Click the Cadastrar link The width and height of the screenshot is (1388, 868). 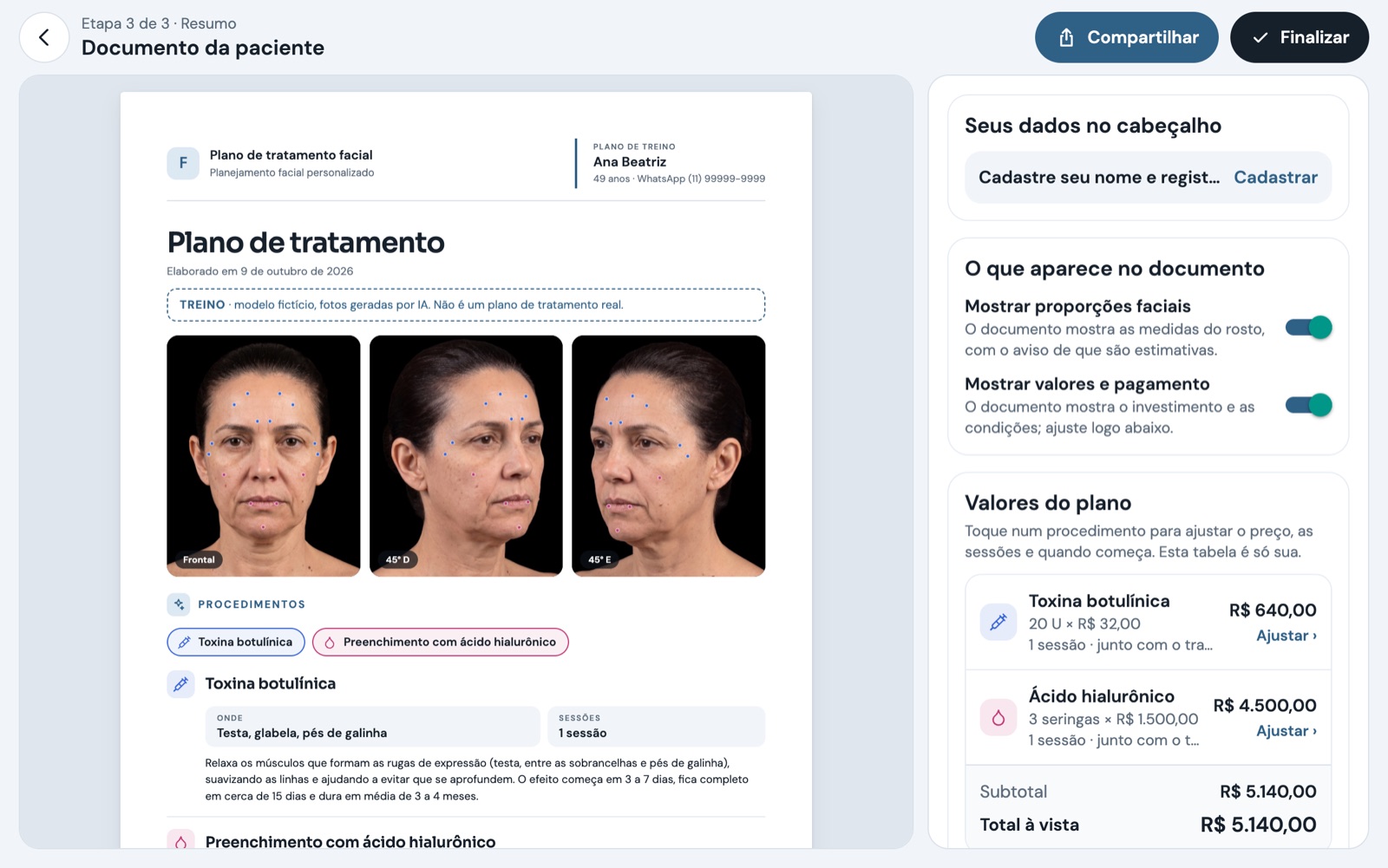[x=1275, y=177]
